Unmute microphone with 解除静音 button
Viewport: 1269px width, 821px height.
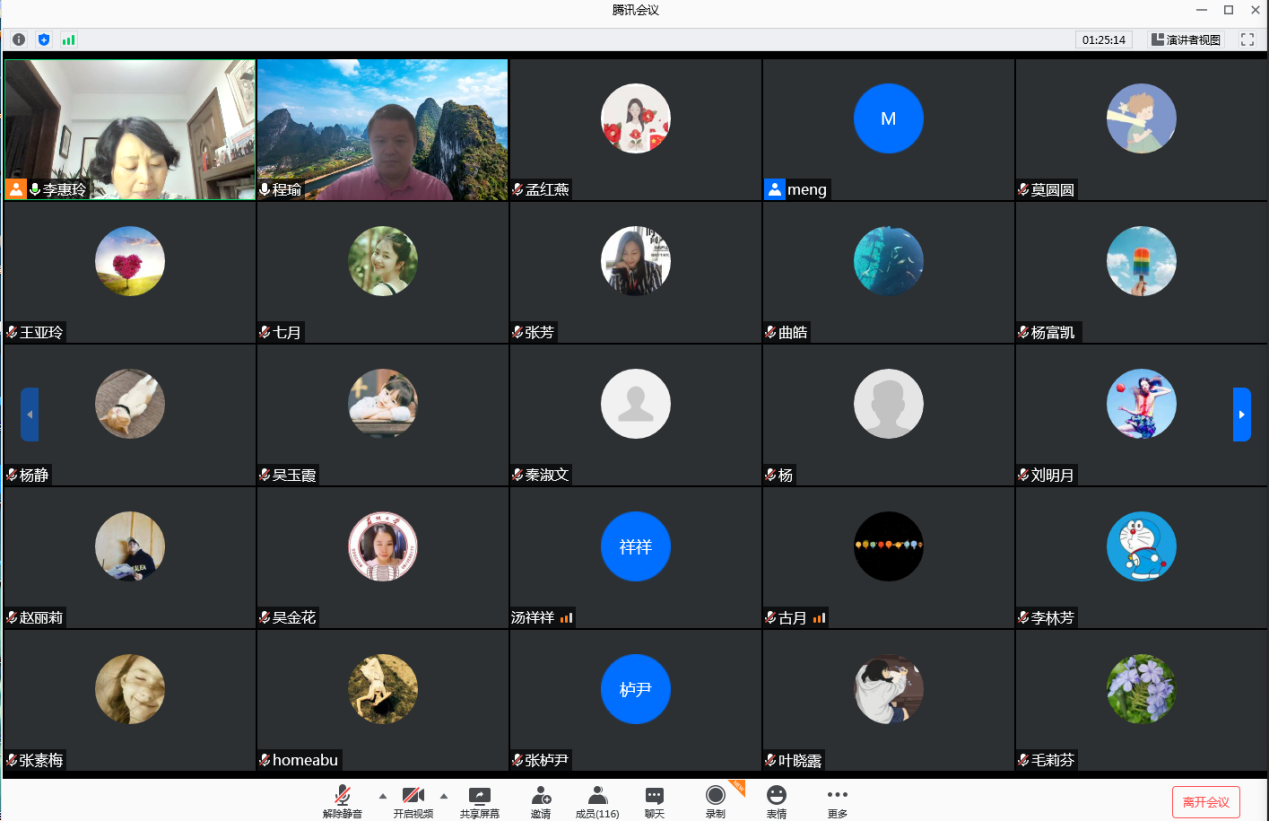[x=342, y=801]
